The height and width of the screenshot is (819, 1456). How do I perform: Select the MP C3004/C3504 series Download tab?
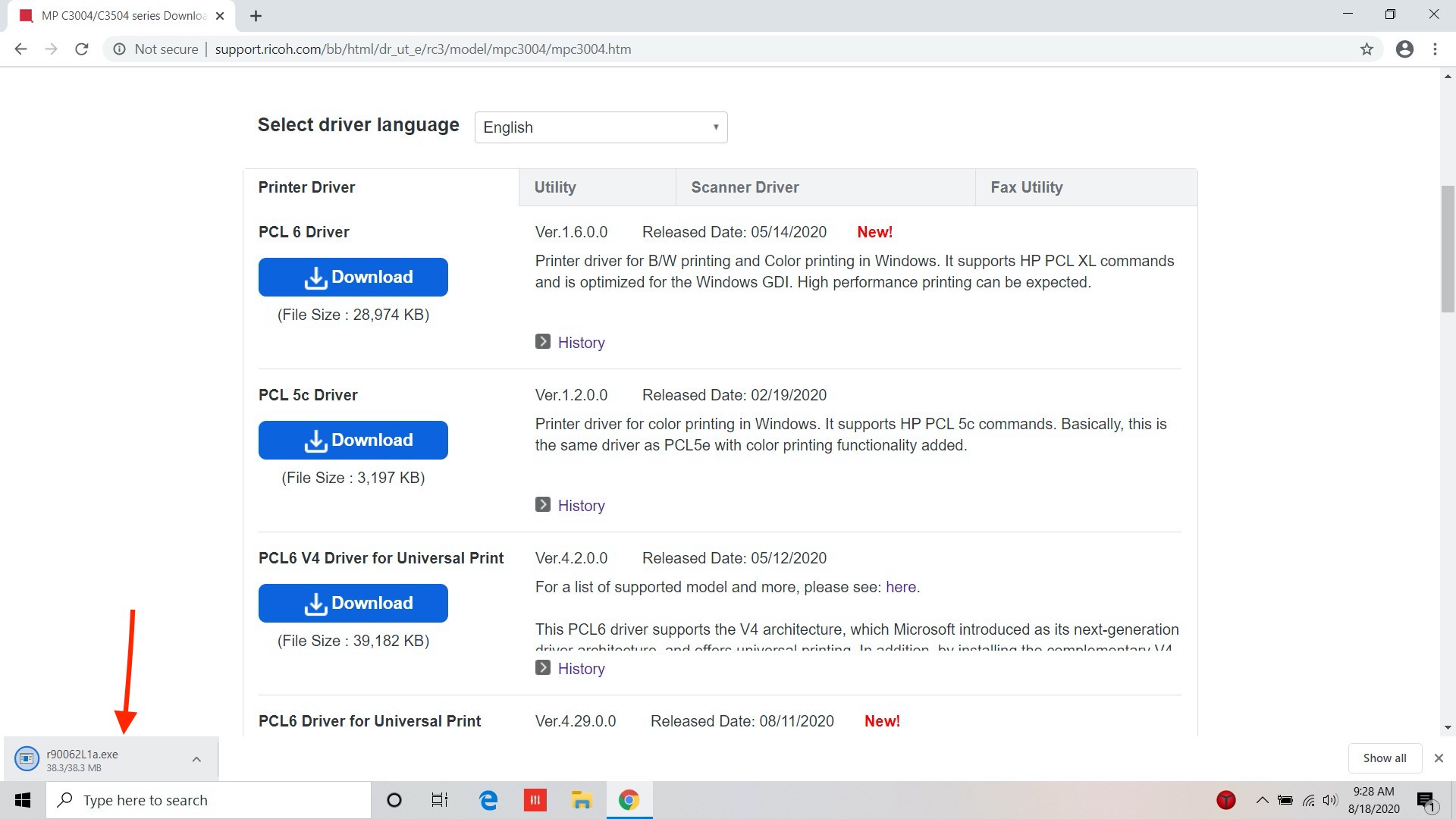coord(121,16)
